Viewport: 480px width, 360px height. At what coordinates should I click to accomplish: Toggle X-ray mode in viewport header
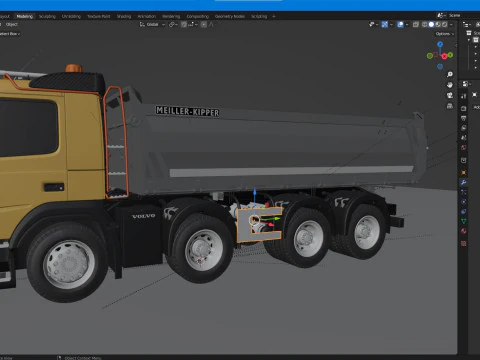point(416,24)
